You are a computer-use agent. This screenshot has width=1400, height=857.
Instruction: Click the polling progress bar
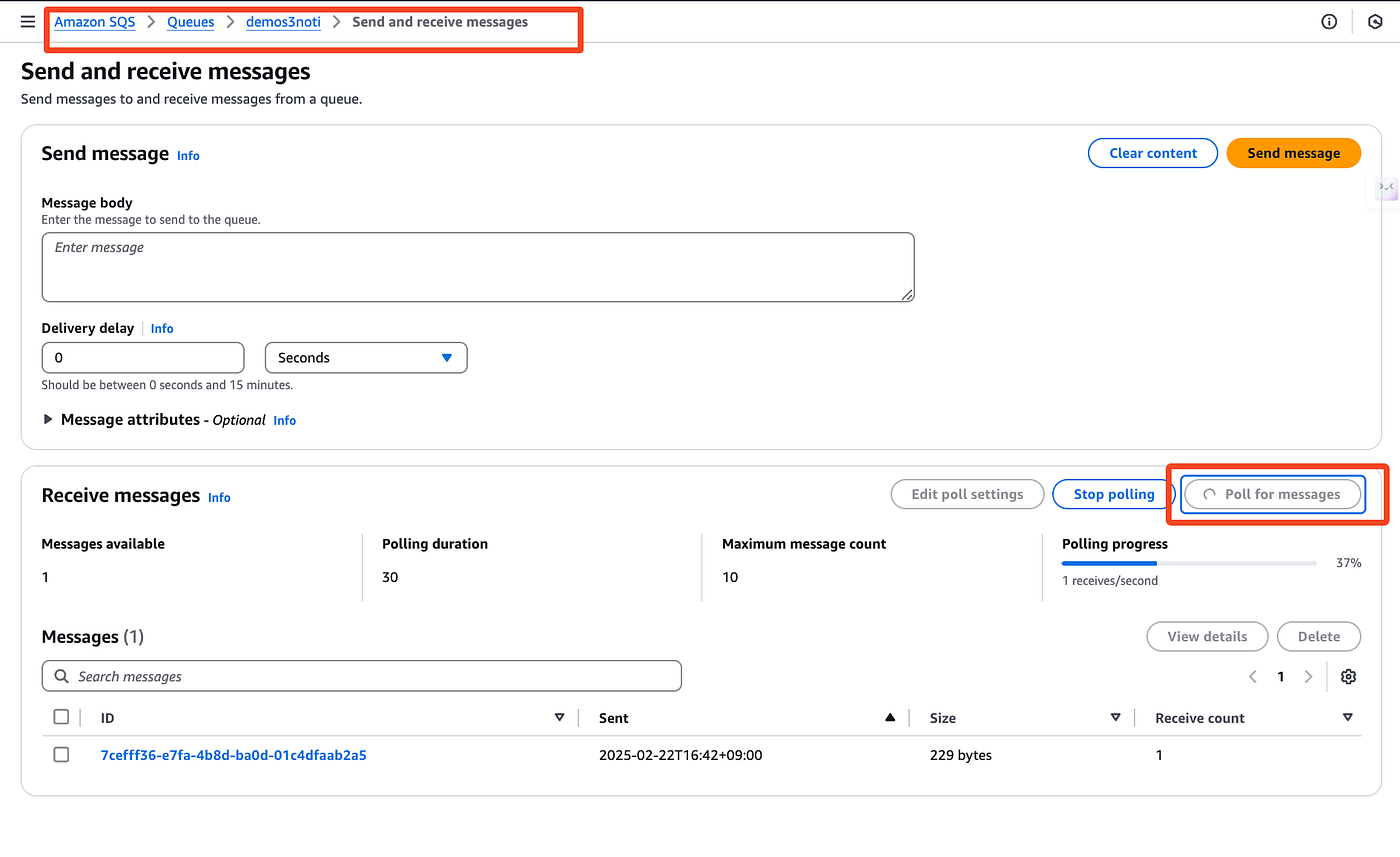point(1189,564)
